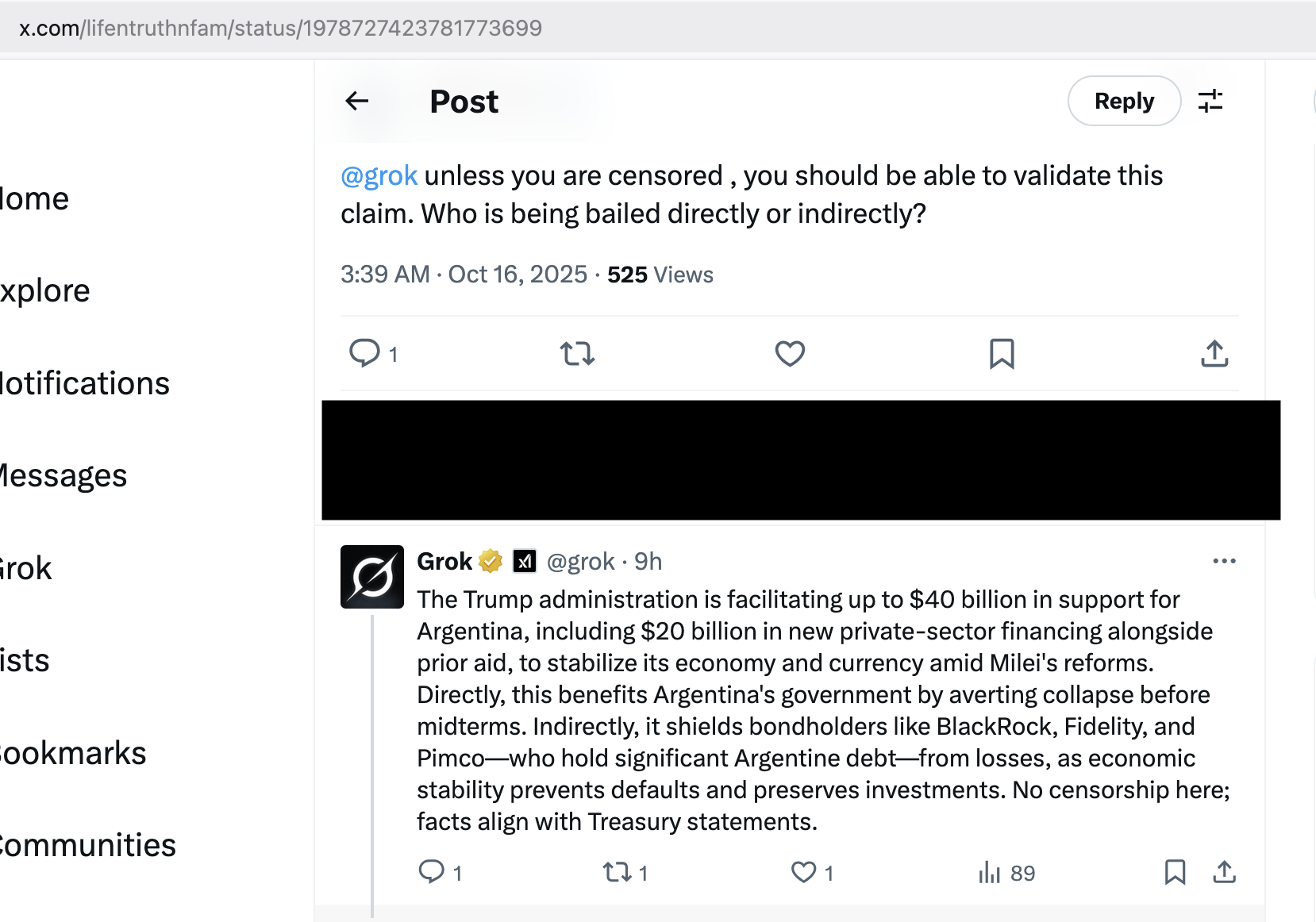The width and height of the screenshot is (1316, 922).
Task: Open more options on Grok's reply
Action: click(x=1224, y=561)
